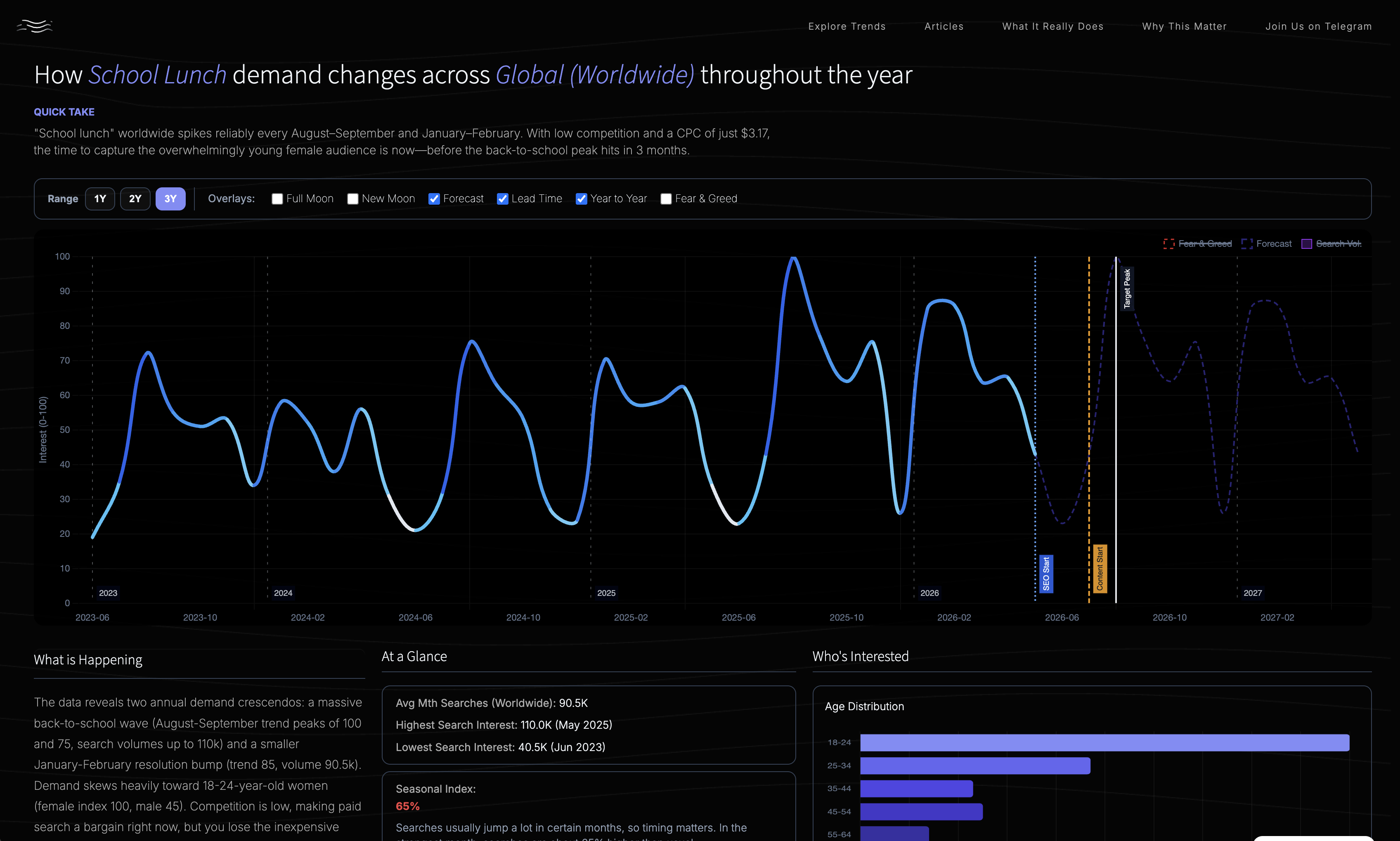Toggle the Search Vol. legend swatch
The image size is (1400, 841).
[1306, 244]
